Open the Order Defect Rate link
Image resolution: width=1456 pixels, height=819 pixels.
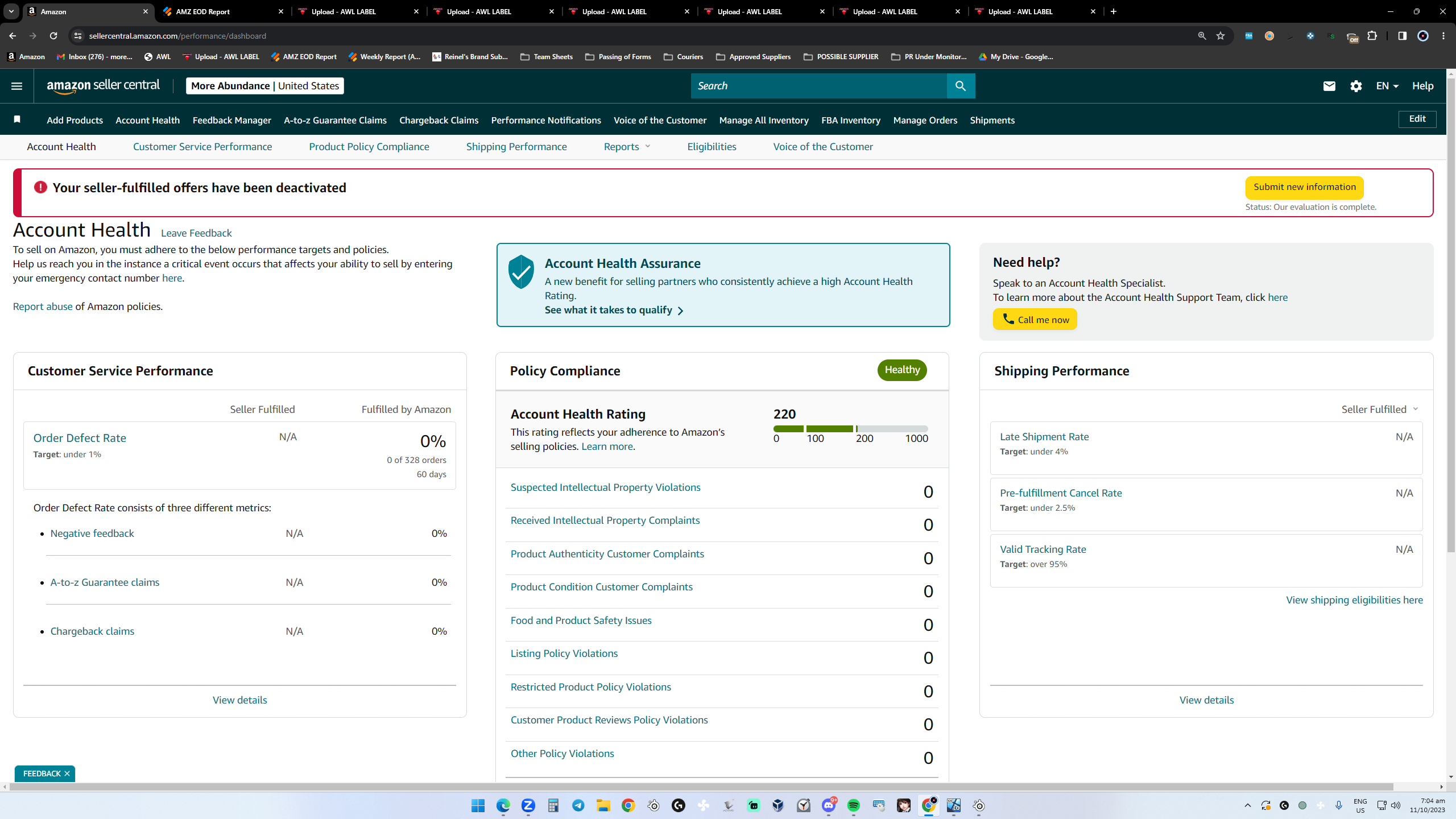click(80, 438)
